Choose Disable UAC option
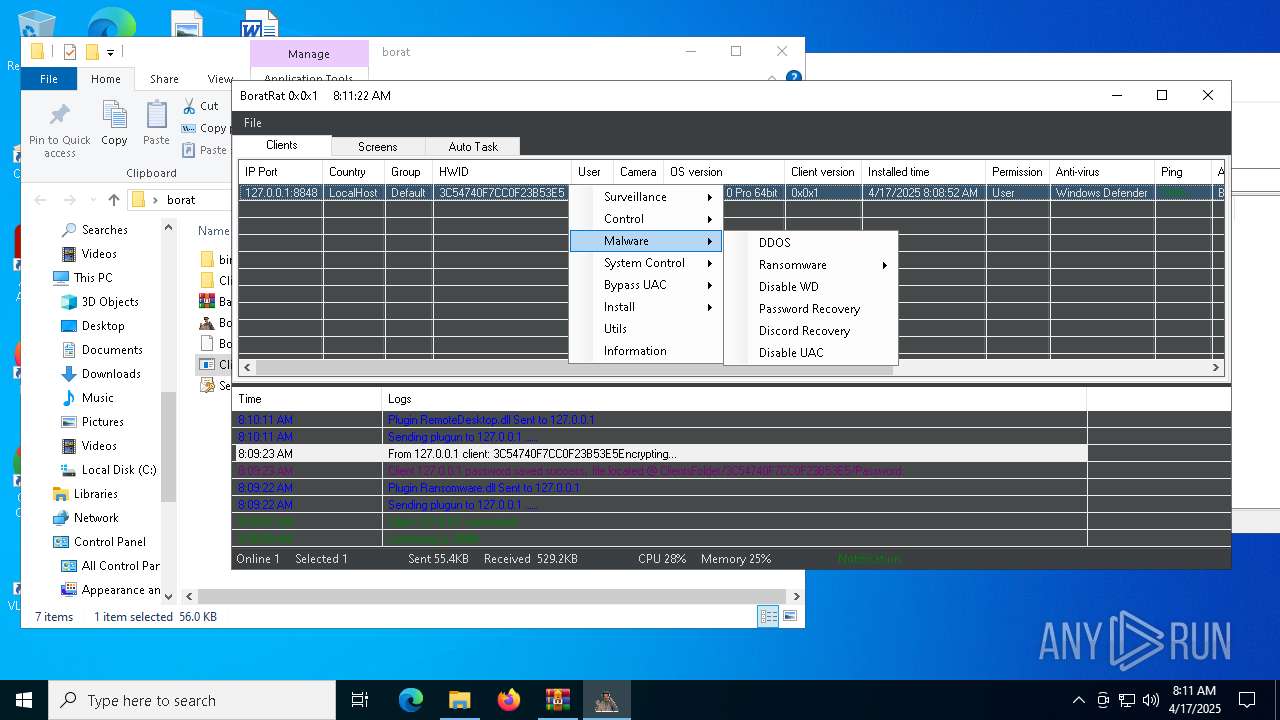This screenshot has height=720, width=1280. pyautogui.click(x=811, y=353)
